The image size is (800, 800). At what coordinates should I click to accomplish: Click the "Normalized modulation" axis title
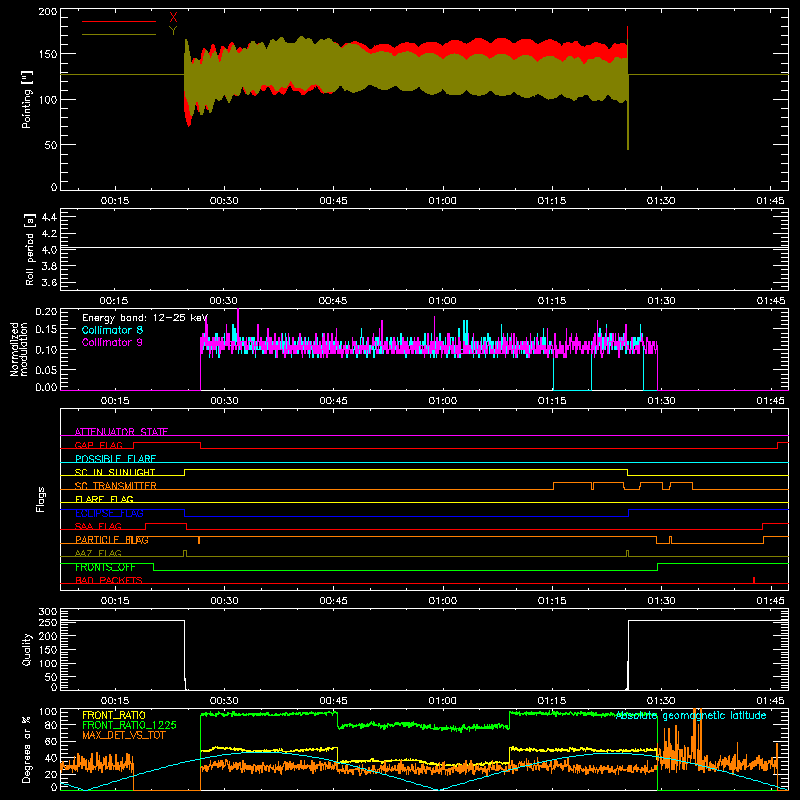tap(19, 349)
